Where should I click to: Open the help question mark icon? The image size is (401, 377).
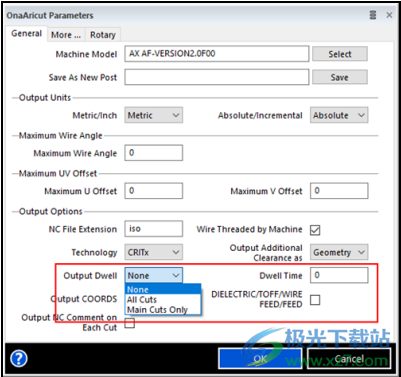(19, 359)
